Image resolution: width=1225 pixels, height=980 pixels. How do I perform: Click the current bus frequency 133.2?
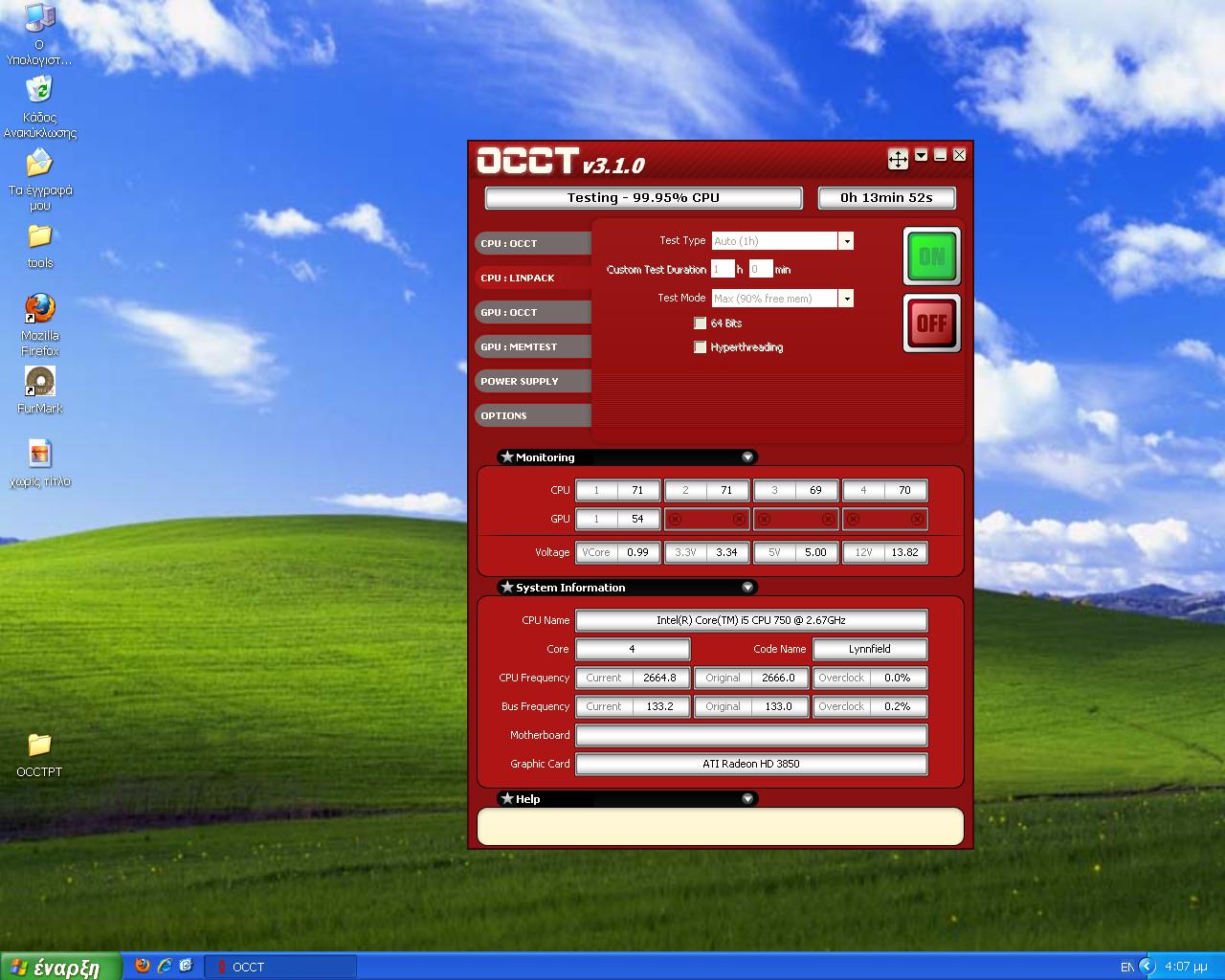point(659,706)
